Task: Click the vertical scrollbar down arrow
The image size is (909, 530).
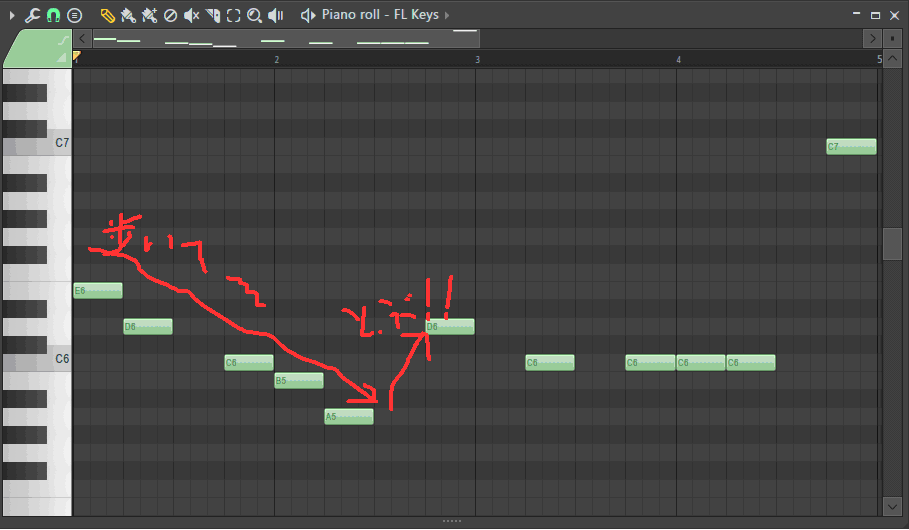Action: tap(892, 506)
